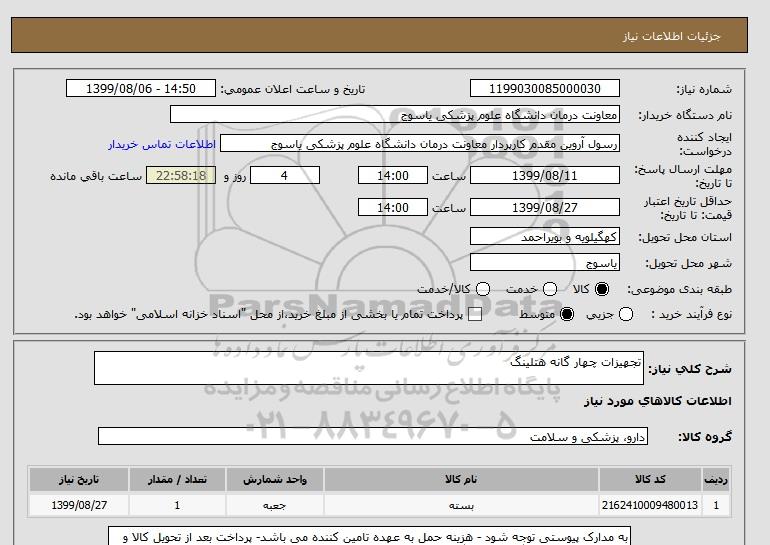This screenshot has width=770, height=545.
Task: Click the response deadline date 1399/08/11
Action: click(x=545, y=175)
